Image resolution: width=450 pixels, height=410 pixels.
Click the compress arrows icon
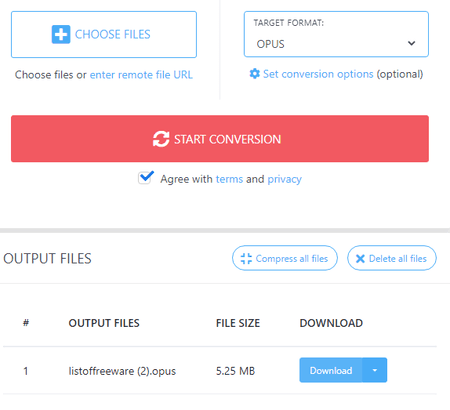tap(246, 258)
